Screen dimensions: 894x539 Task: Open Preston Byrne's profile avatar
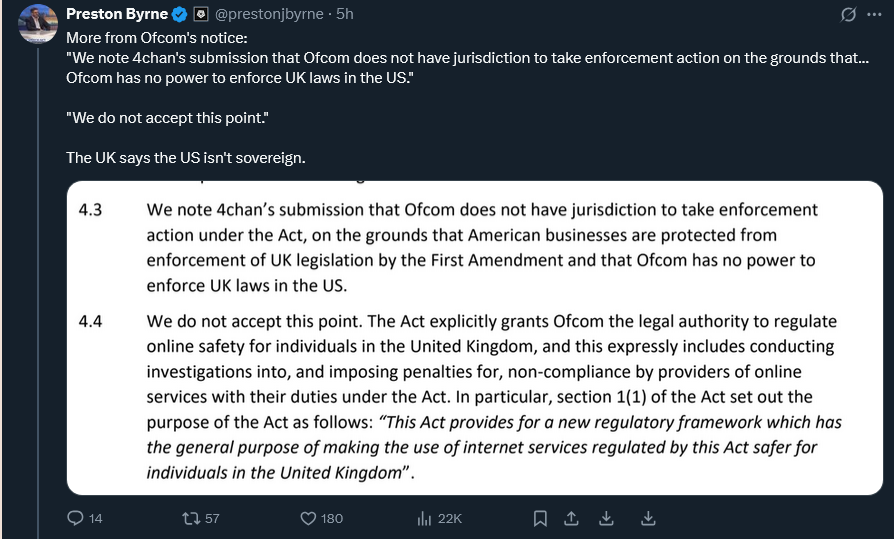[x=38, y=24]
